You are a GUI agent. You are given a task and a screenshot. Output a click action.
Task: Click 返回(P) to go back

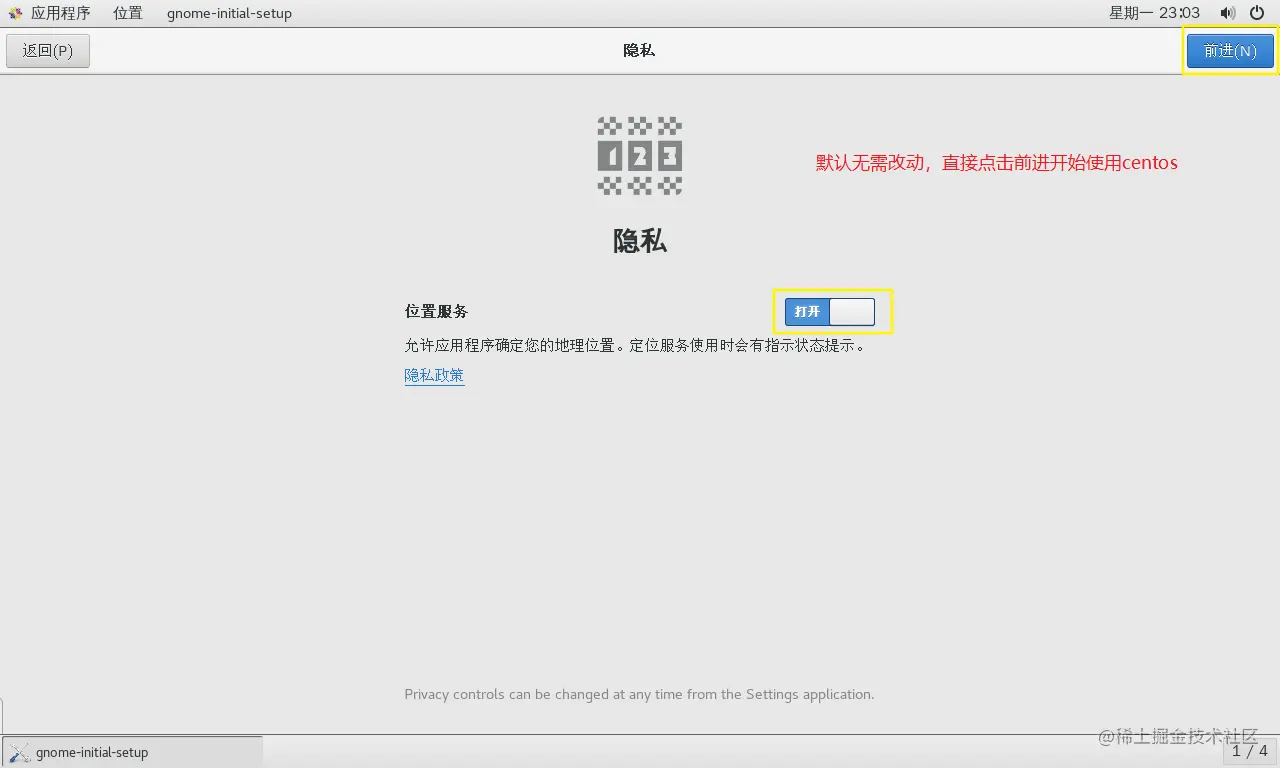pos(47,50)
